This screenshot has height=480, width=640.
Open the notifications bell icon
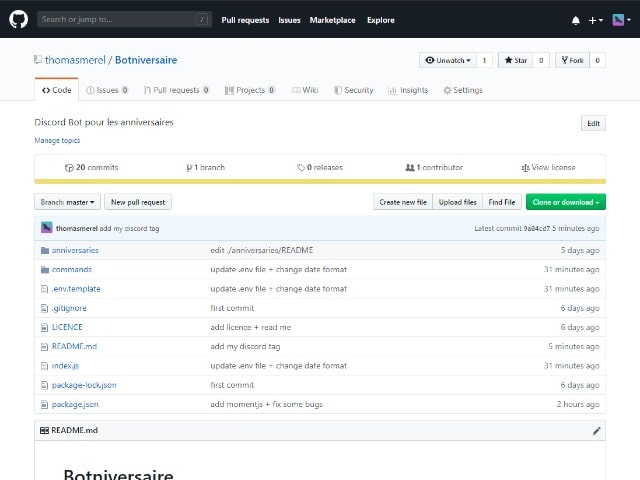pyautogui.click(x=576, y=20)
